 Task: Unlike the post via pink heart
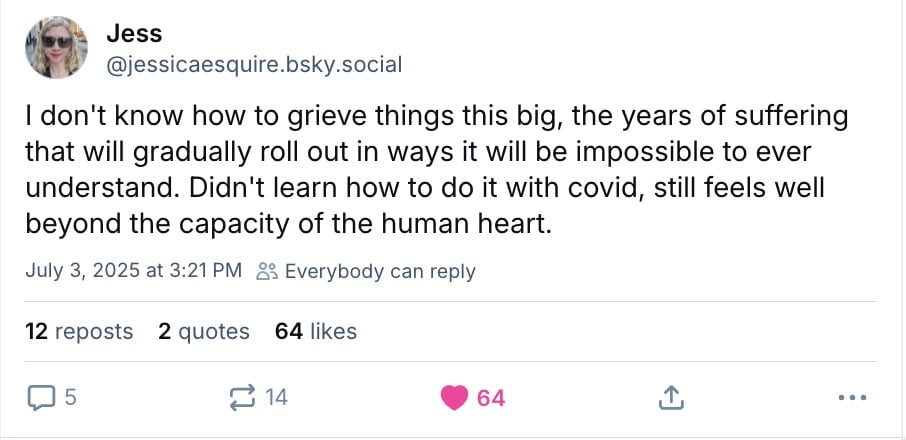pyautogui.click(x=455, y=398)
